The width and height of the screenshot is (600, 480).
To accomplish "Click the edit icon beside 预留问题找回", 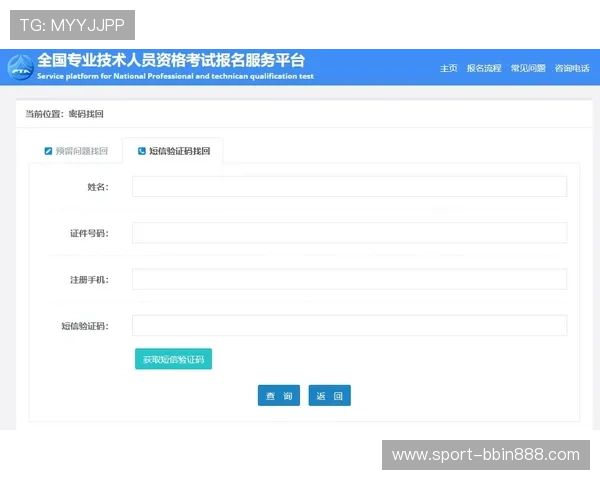I will (x=48, y=151).
